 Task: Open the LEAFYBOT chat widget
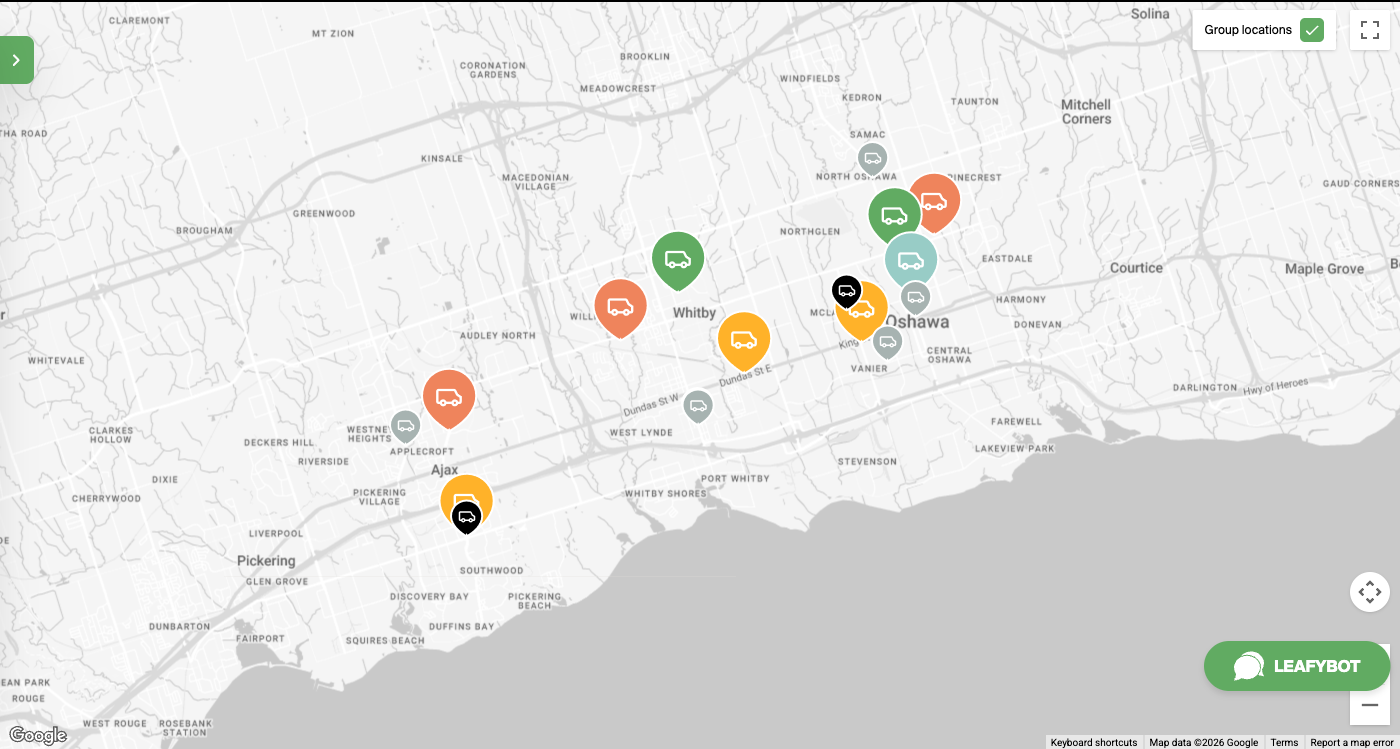click(1297, 666)
